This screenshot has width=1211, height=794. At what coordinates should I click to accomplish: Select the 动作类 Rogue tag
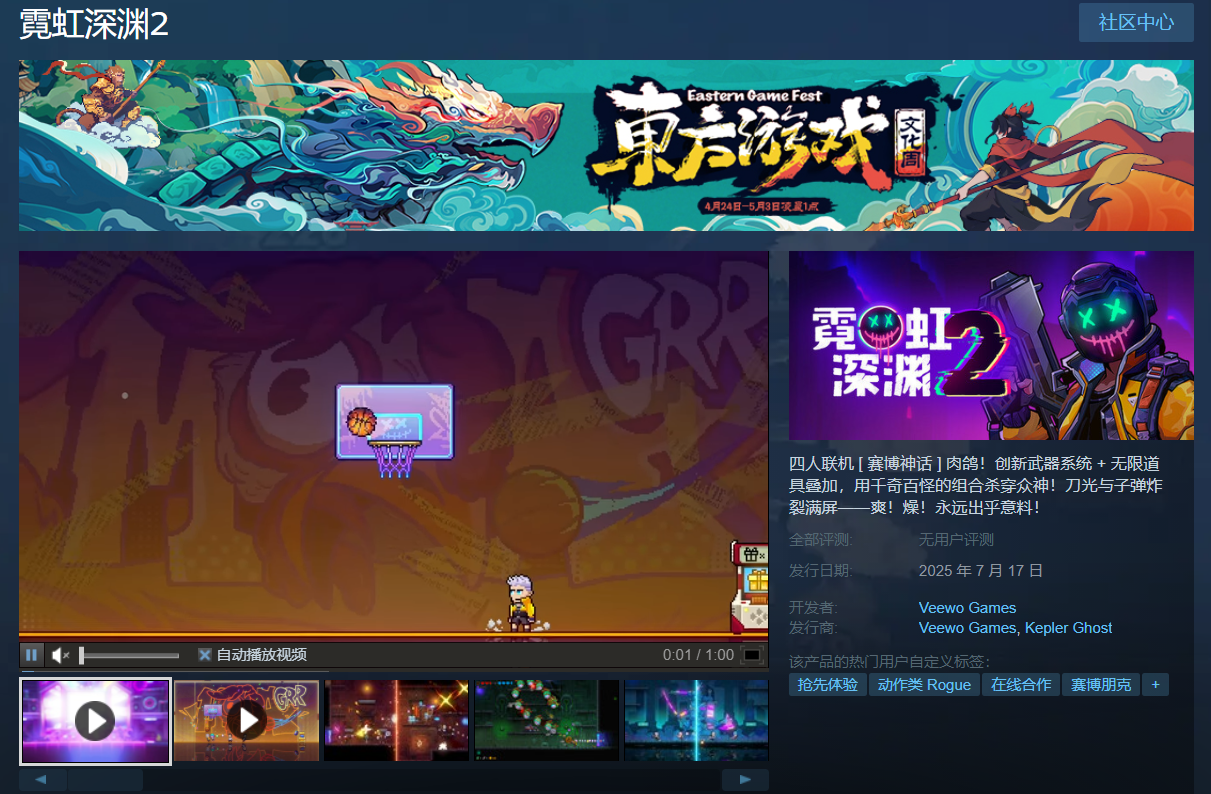[924, 685]
